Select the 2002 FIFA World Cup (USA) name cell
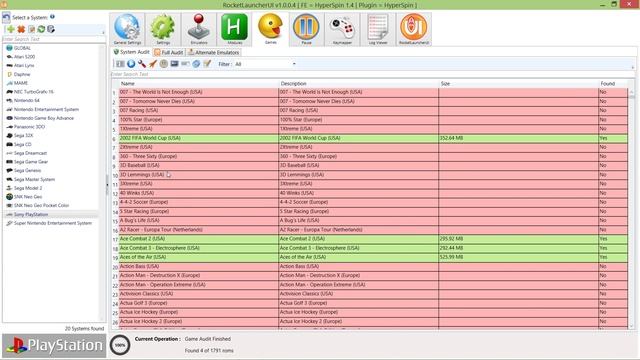This screenshot has height=360, width=640. (199, 138)
